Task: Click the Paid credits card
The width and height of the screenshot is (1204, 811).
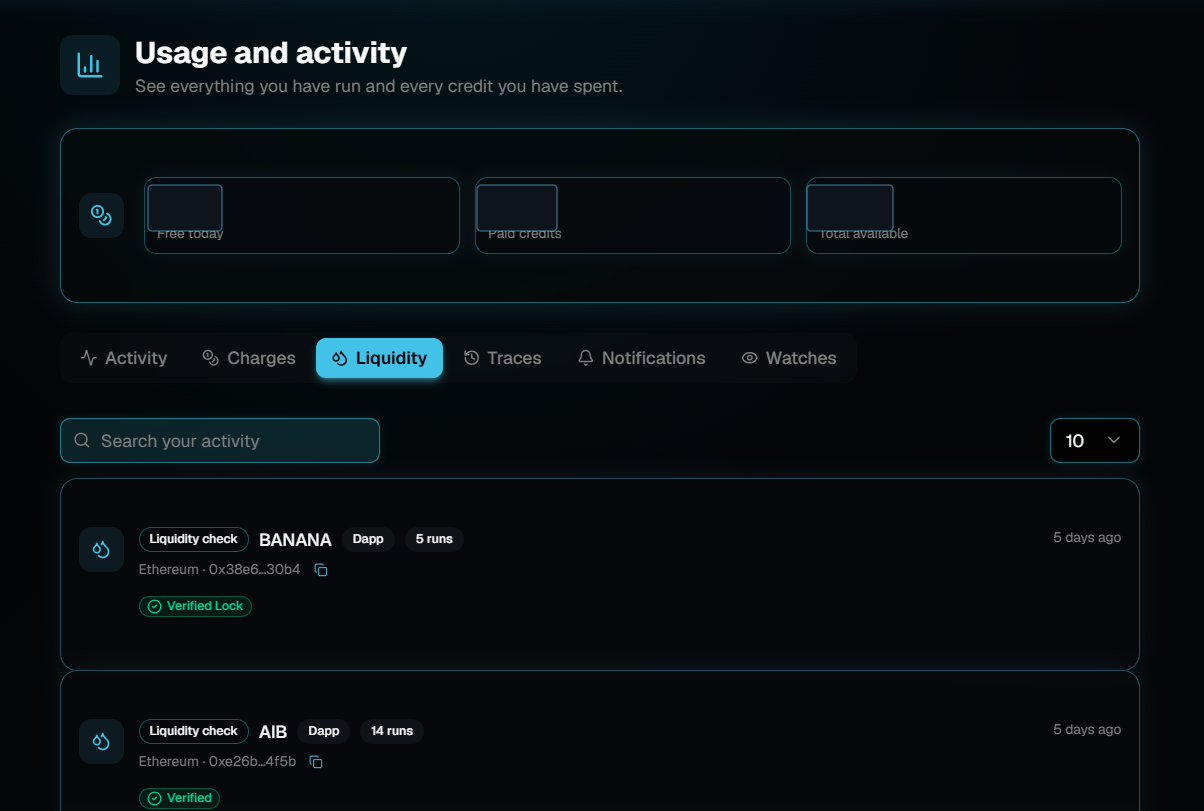Action: coord(633,215)
